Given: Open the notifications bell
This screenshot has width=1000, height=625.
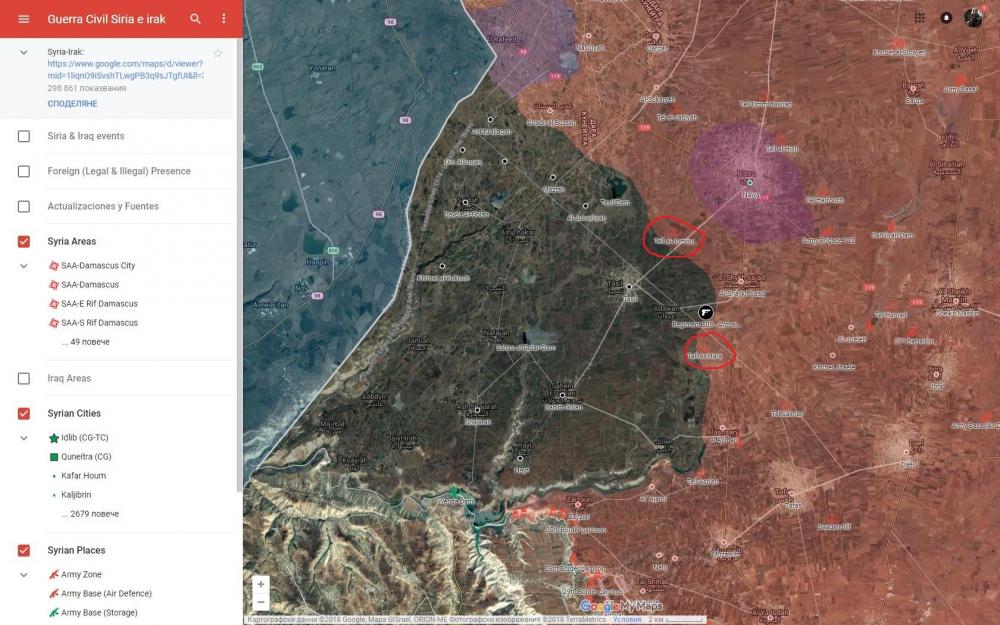Looking at the screenshot, I should (x=946, y=18).
